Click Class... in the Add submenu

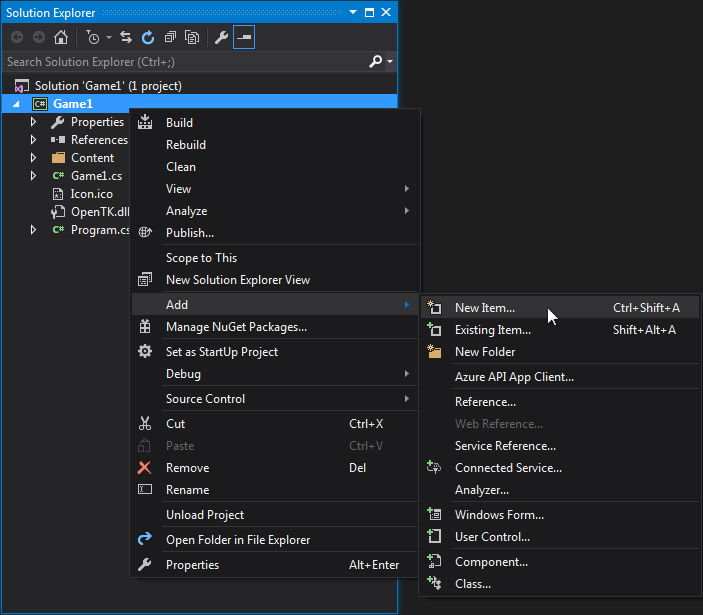click(x=472, y=584)
